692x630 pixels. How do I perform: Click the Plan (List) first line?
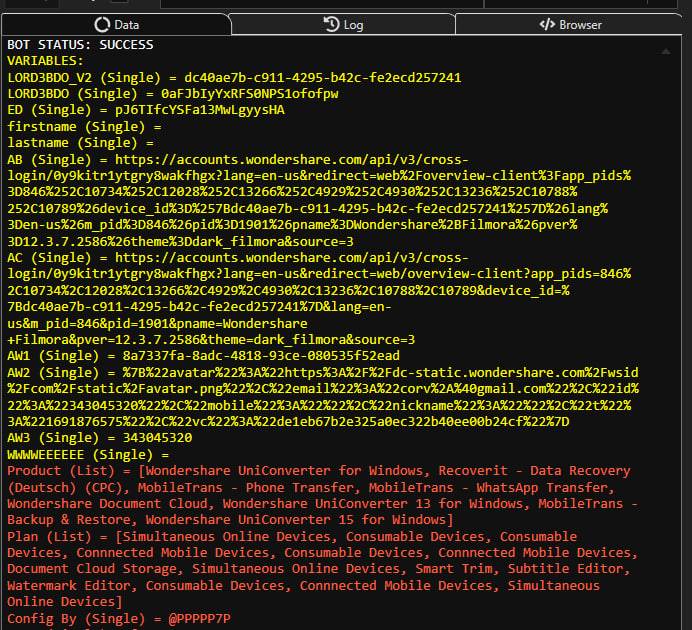[292, 536]
